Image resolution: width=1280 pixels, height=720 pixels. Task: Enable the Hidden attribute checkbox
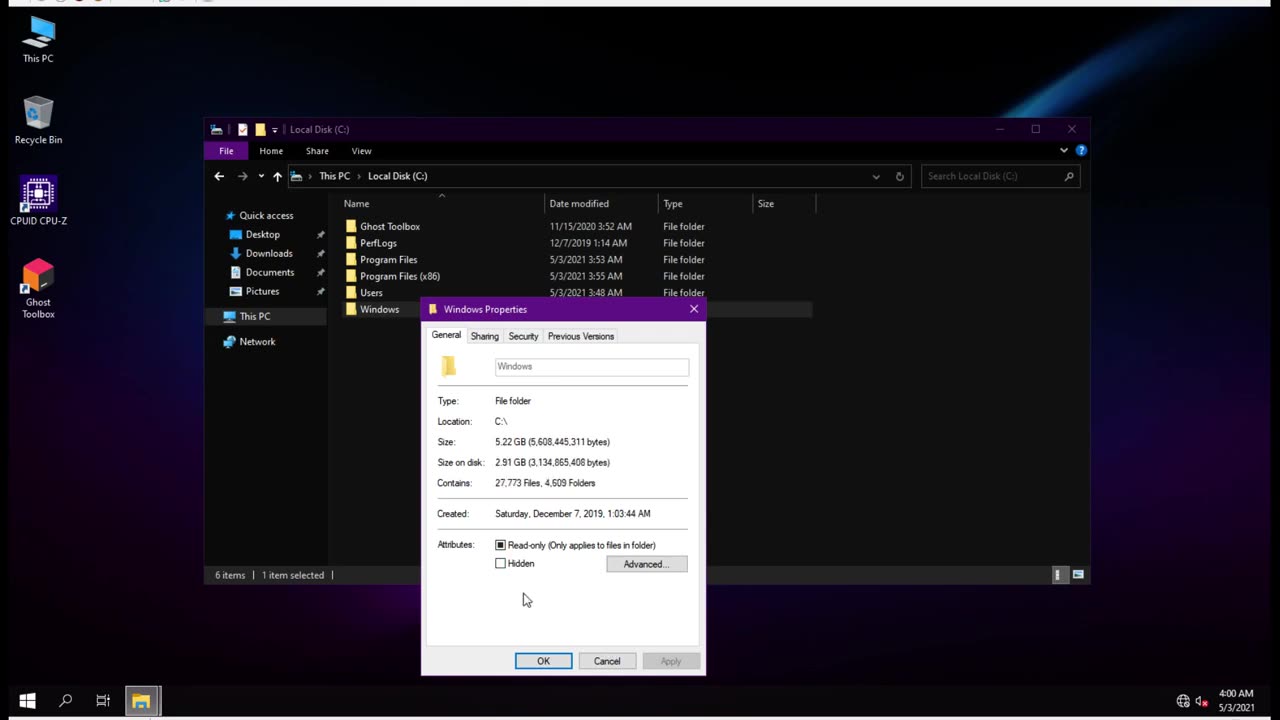(x=500, y=563)
